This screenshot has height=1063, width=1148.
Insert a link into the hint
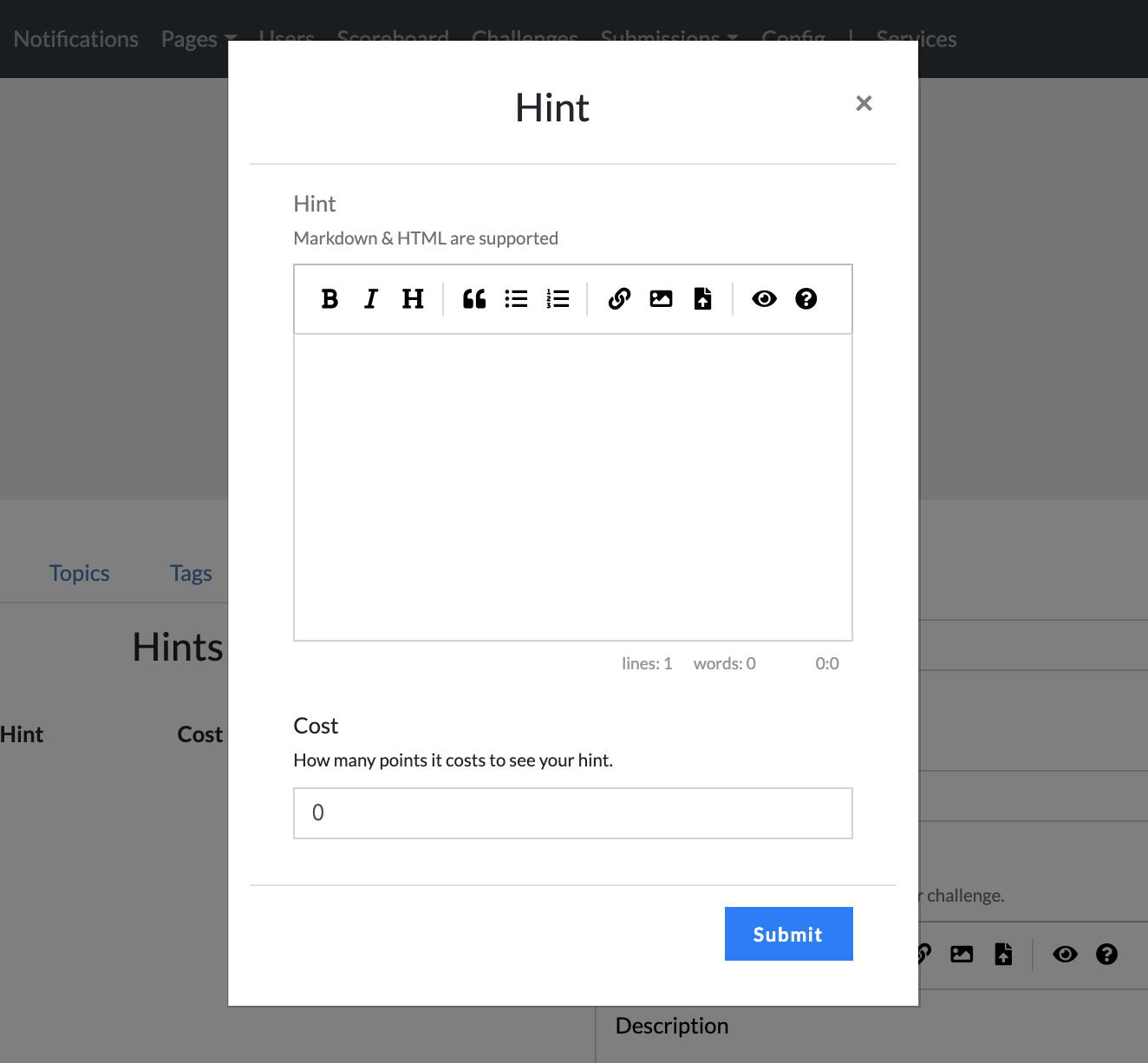pyautogui.click(x=619, y=299)
